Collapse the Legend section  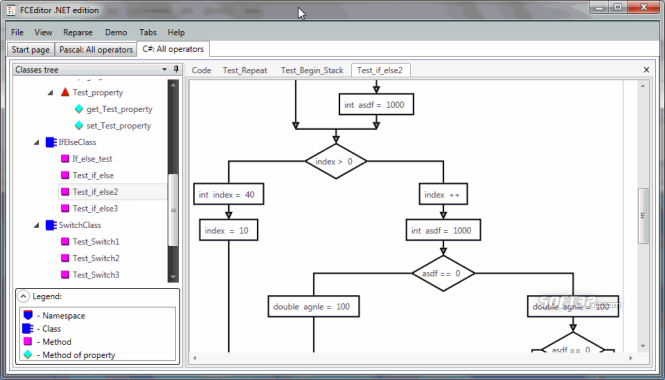23,296
